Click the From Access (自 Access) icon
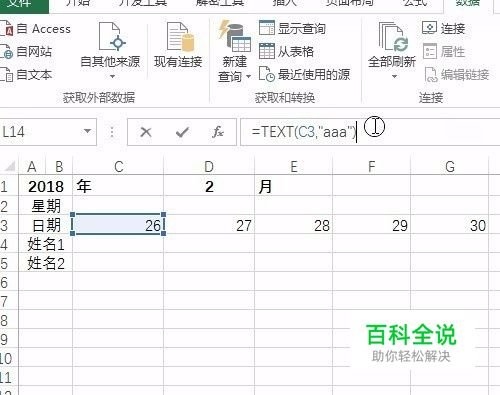This screenshot has width=500, height=395. pos(6,29)
